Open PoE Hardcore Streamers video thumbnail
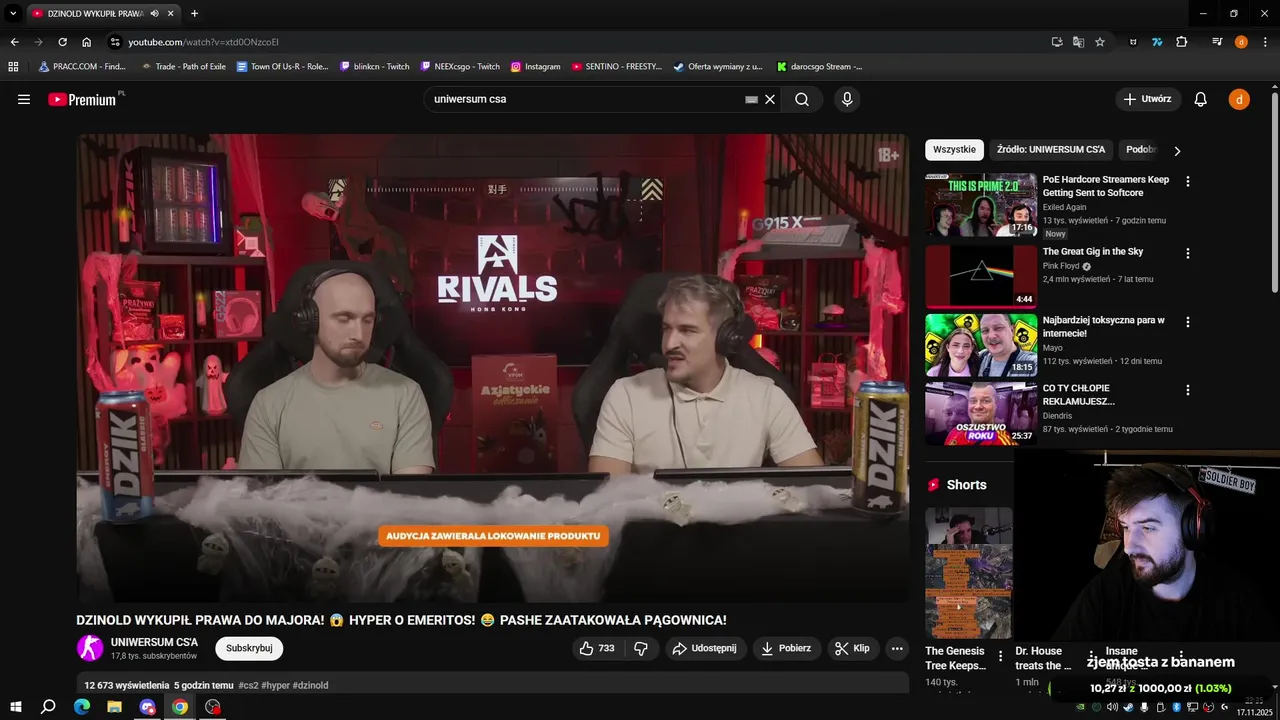The height and width of the screenshot is (720, 1280). tap(981, 205)
